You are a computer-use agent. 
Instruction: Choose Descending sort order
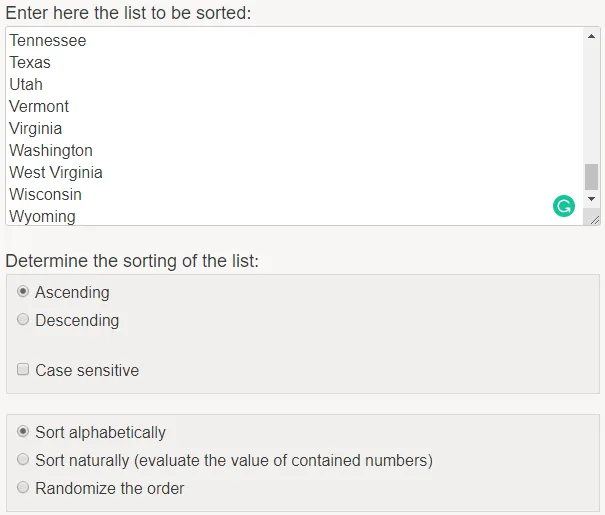23,320
